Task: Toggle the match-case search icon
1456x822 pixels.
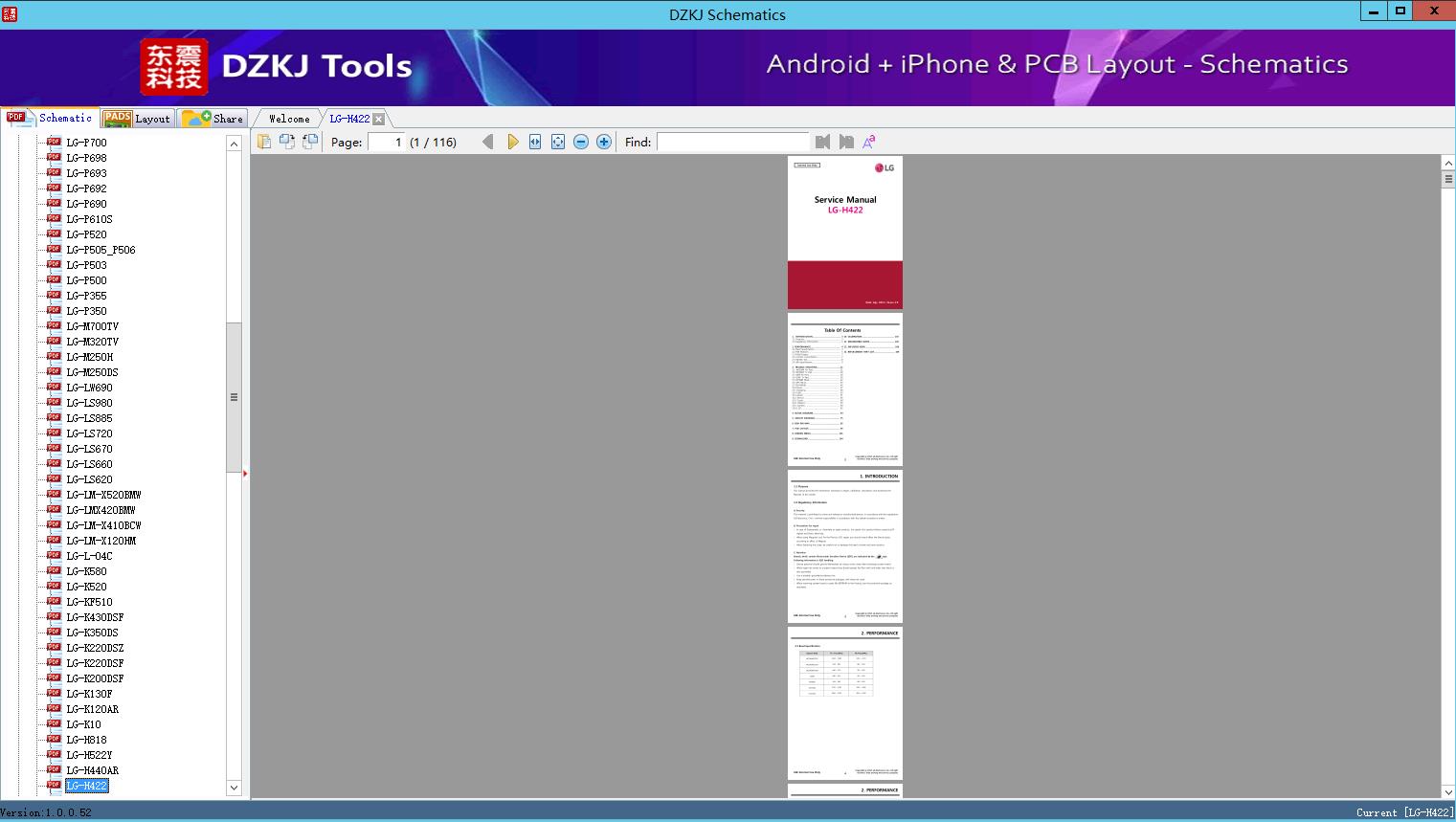Action: (869, 142)
